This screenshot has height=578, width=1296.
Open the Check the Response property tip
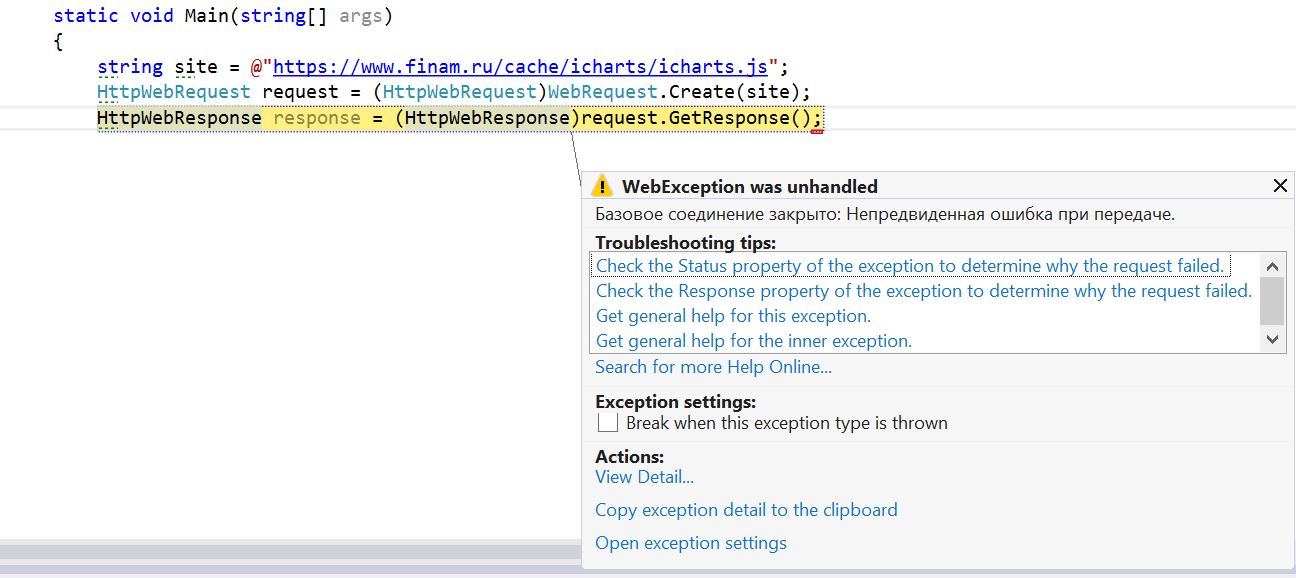coord(923,291)
